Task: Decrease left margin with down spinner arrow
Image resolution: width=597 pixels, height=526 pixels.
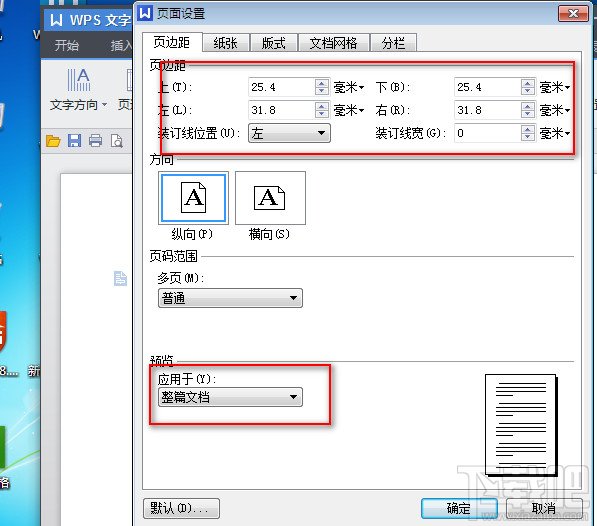Action: 322,115
